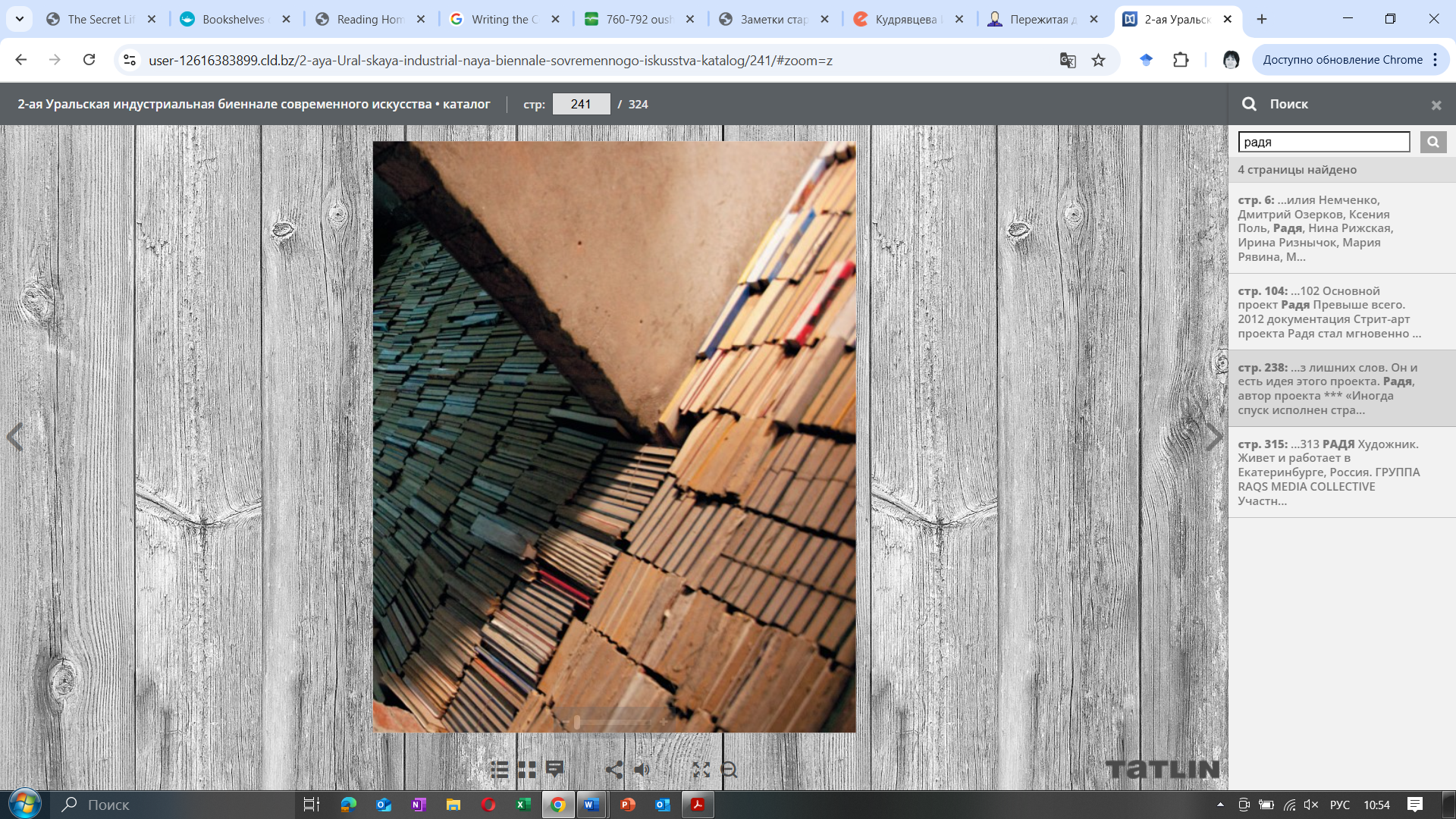
Task: Toggle sound with the speaker icon
Action: pyautogui.click(x=642, y=770)
